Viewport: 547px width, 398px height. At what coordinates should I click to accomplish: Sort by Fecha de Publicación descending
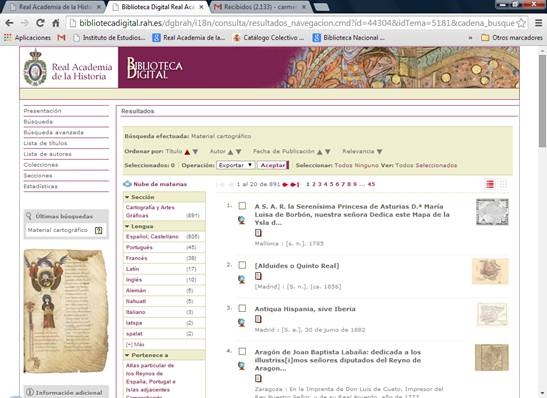tap(328, 152)
